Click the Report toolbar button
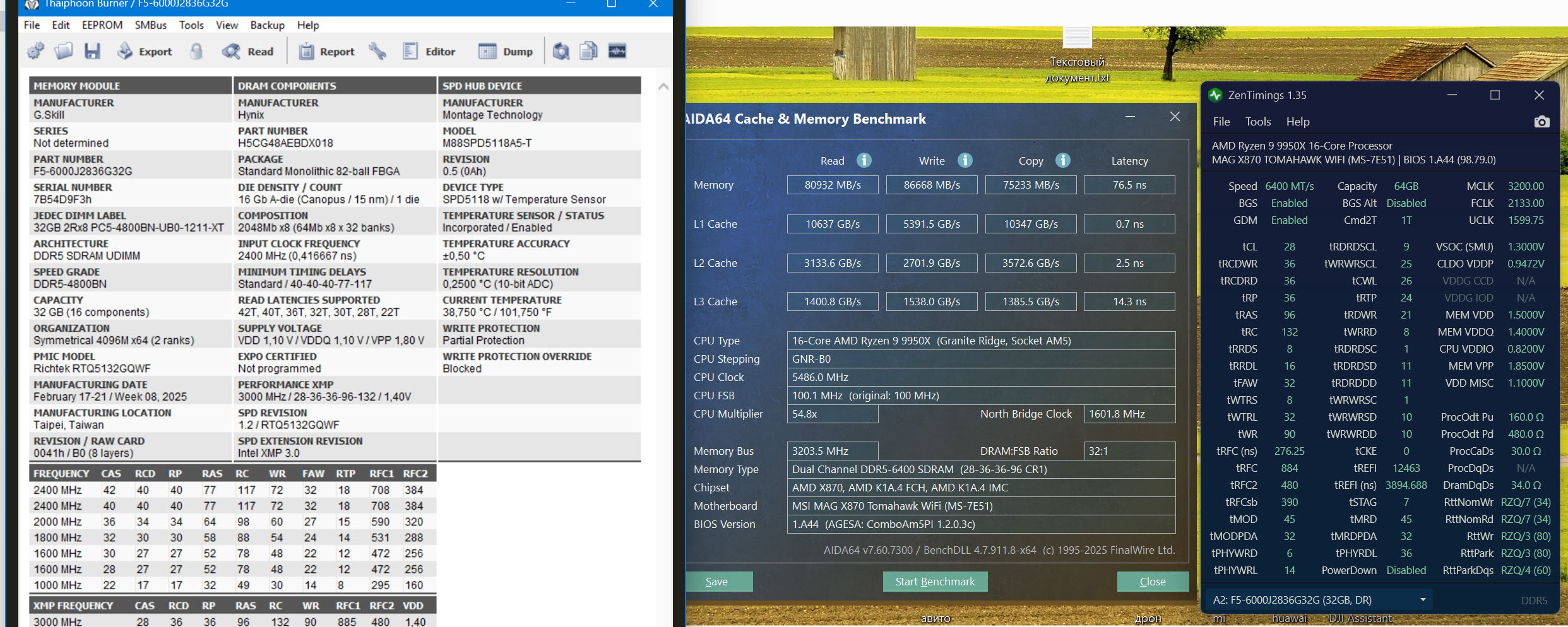The image size is (1568, 627). tap(326, 51)
